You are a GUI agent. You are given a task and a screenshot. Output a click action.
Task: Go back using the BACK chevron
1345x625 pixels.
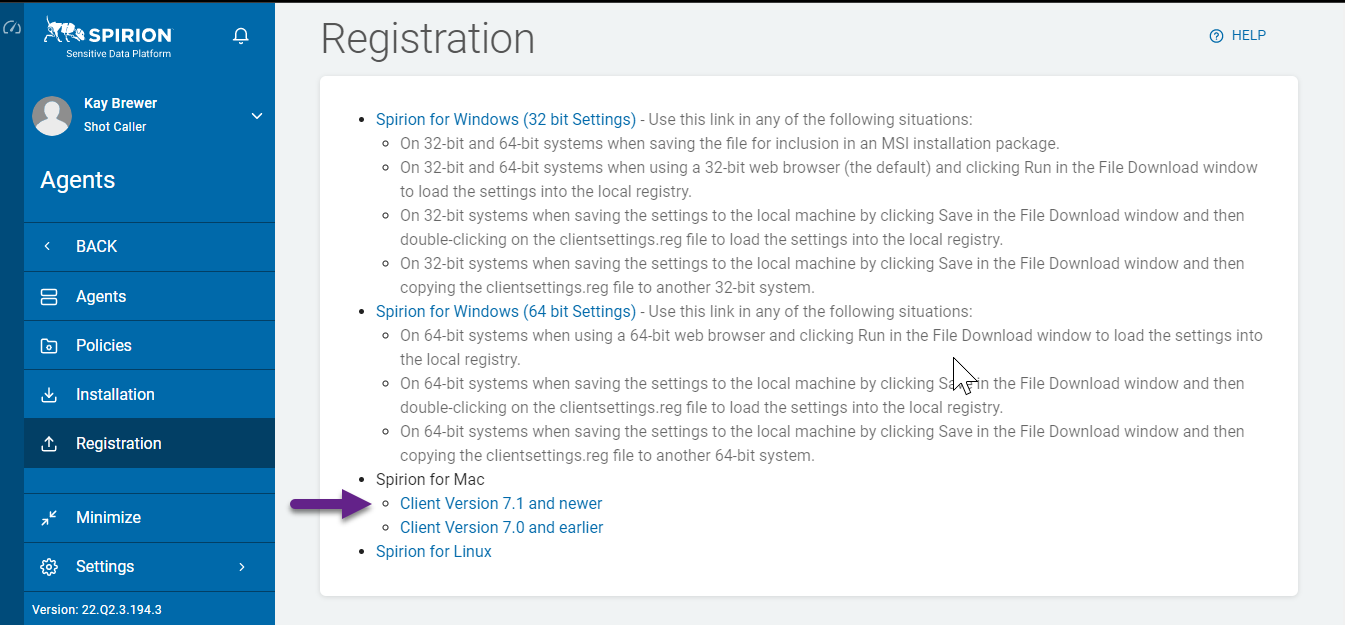click(48, 247)
